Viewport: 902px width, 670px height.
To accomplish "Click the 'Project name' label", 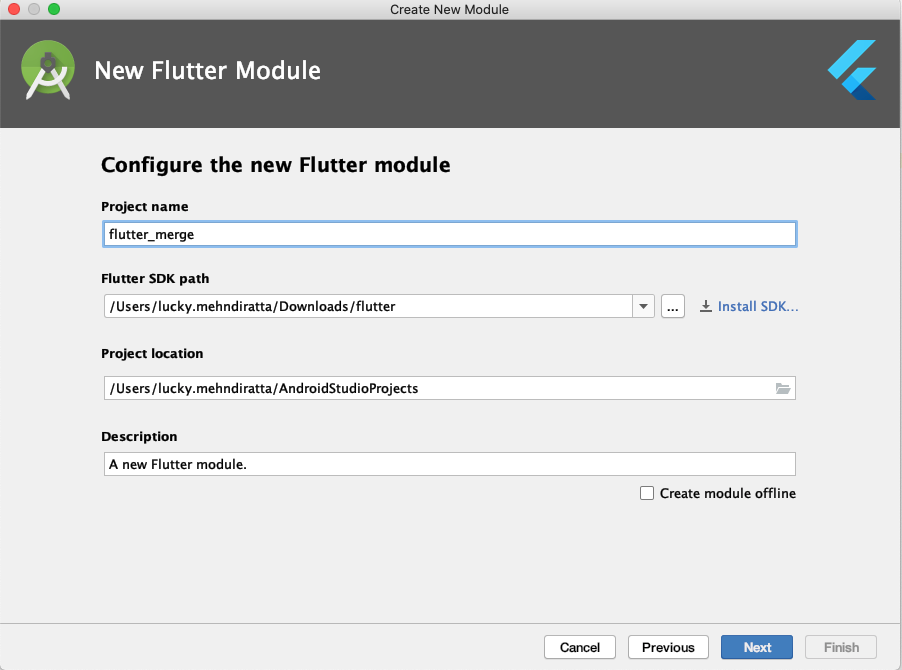I will pyautogui.click(x=144, y=206).
